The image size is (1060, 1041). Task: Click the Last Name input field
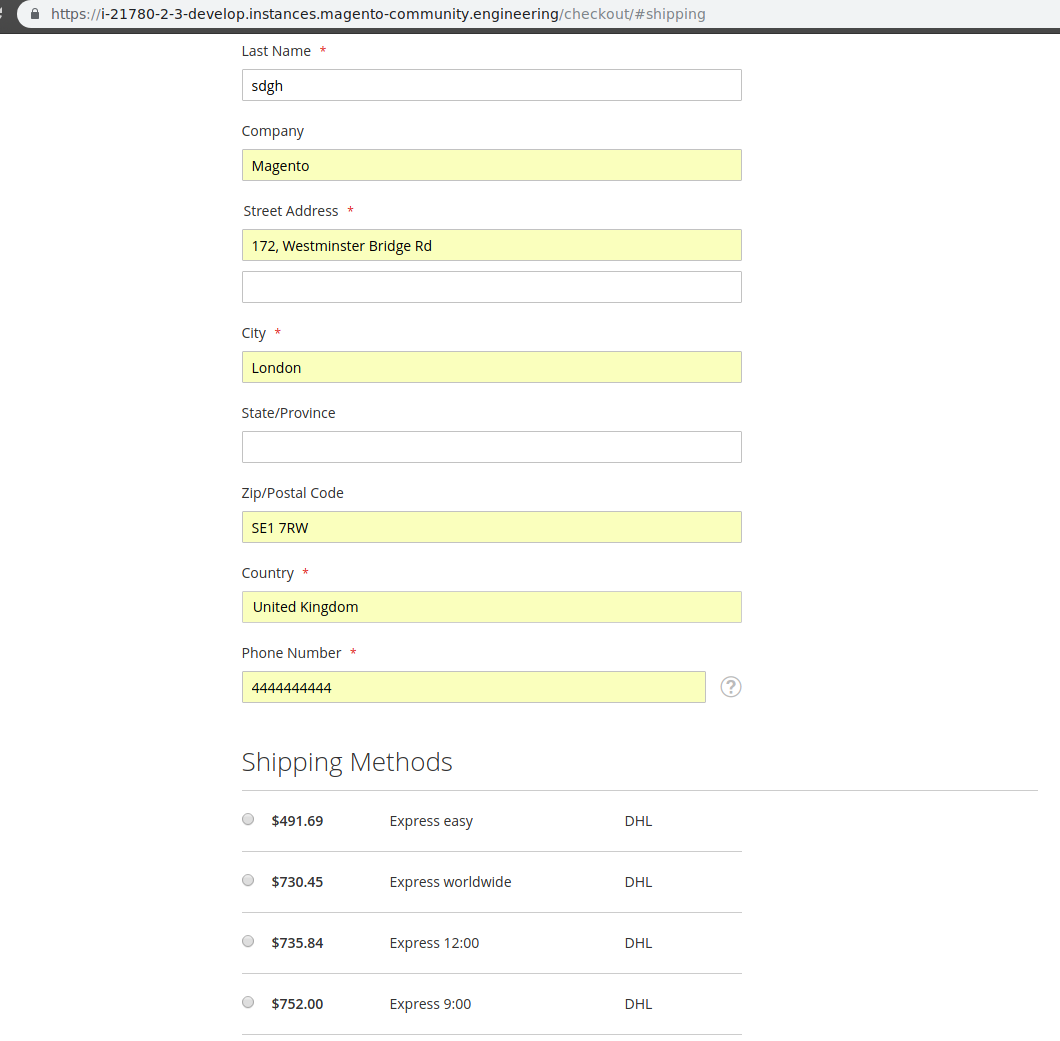491,85
